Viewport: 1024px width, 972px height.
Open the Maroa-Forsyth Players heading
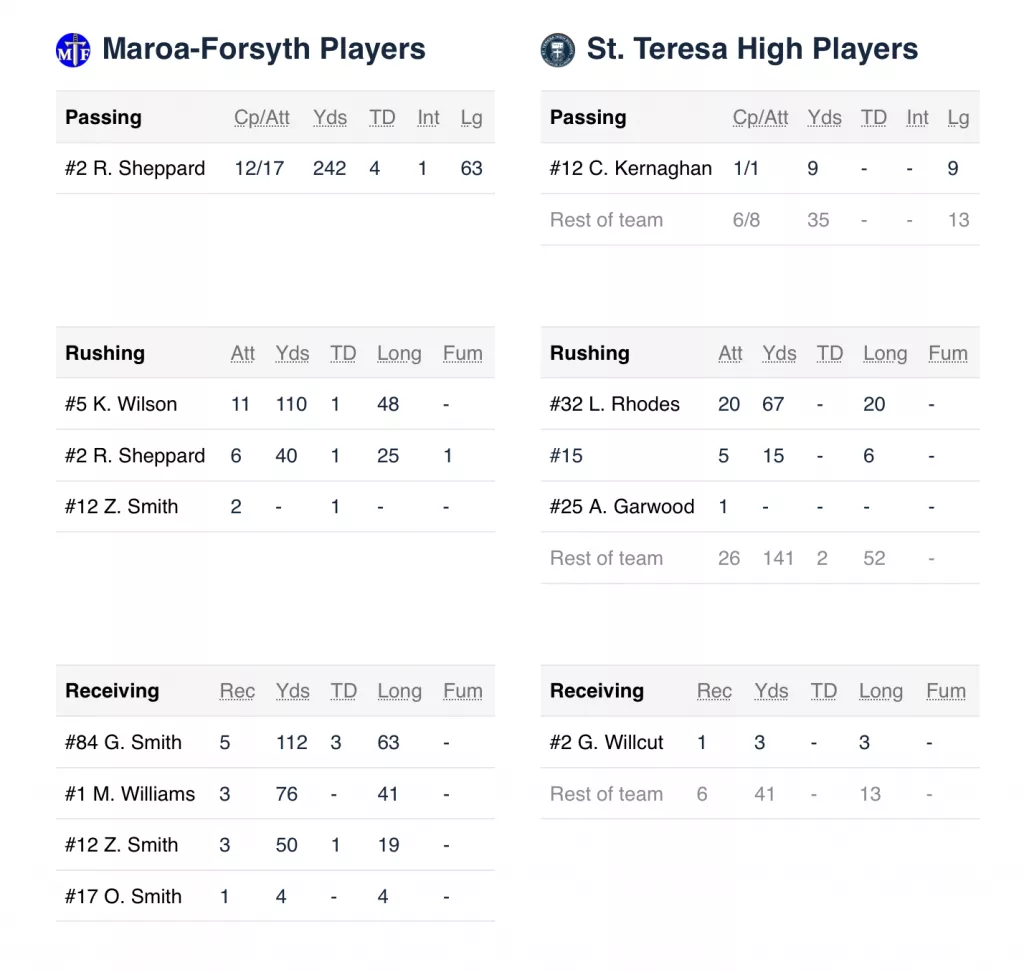(x=264, y=49)
